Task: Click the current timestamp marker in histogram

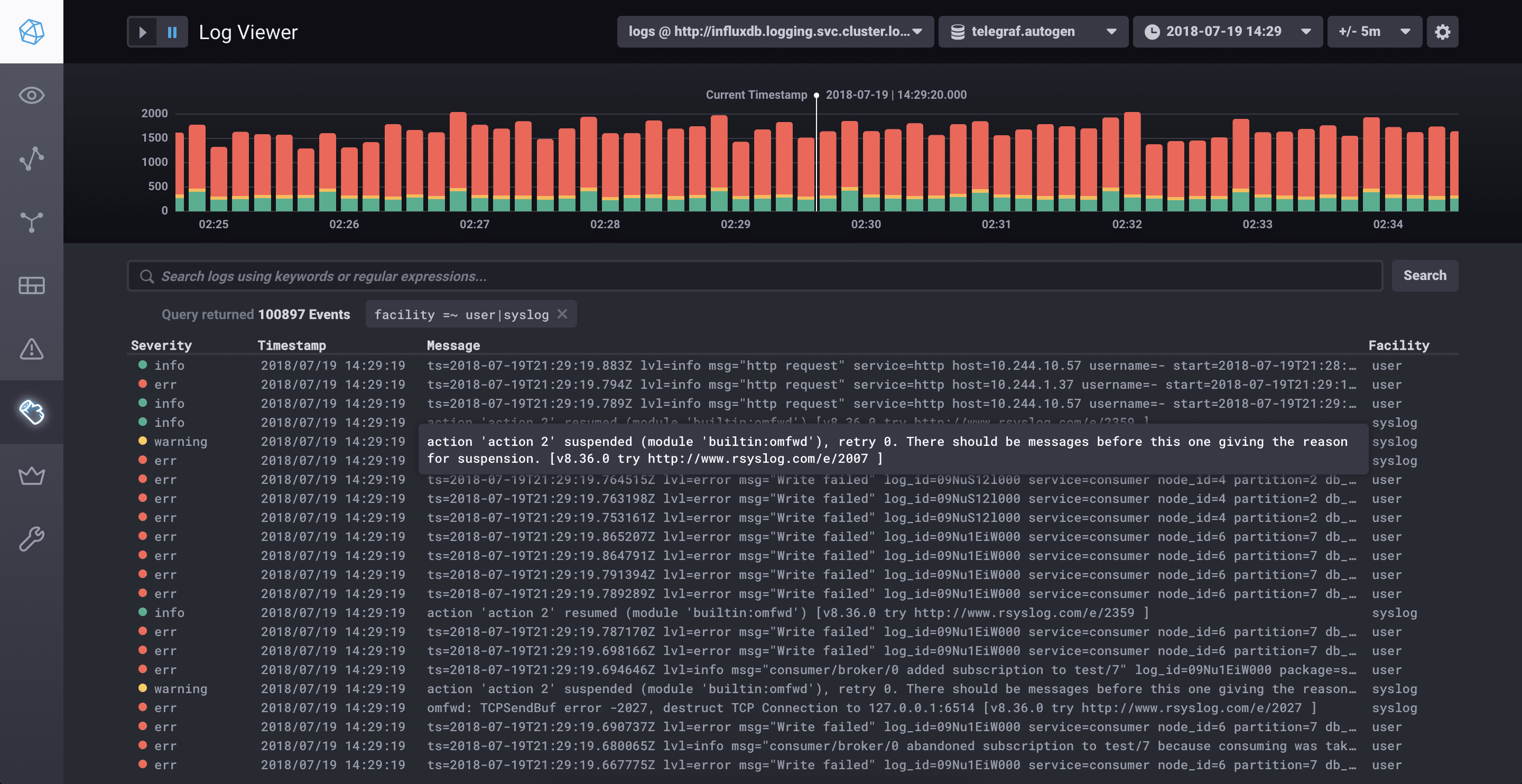Action: (x=816, y=95)
